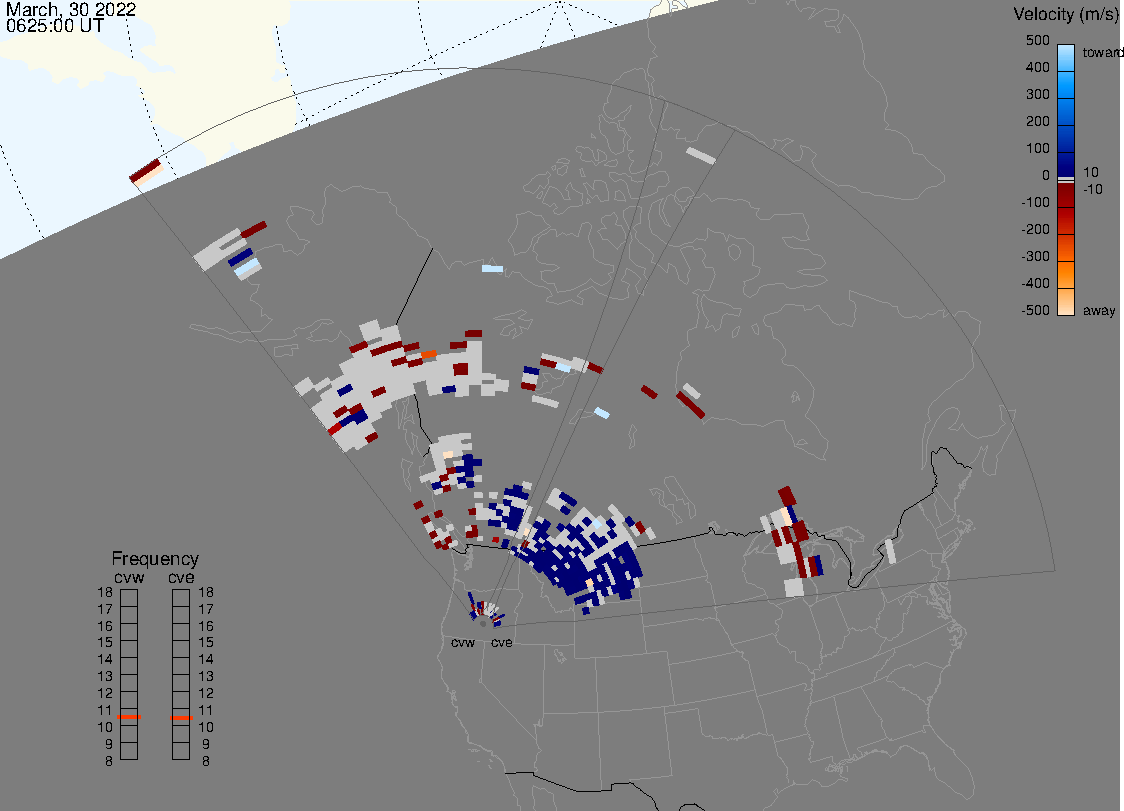The image size is (1124, 811).
Task: Click the radar site dot between cvw and cve
Action: (483, 624)
